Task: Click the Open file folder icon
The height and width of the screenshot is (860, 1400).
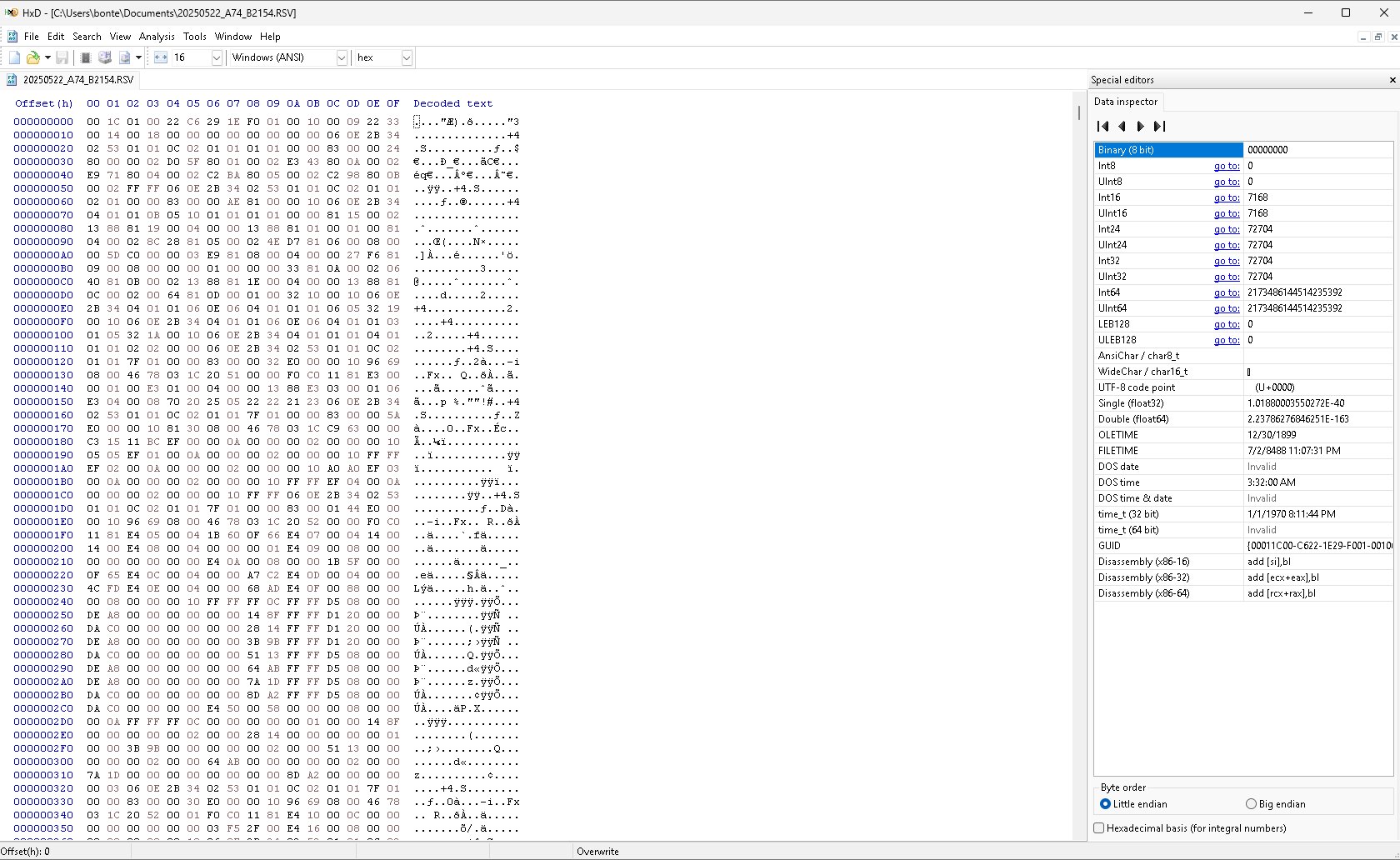Action: tap(33, 57)
